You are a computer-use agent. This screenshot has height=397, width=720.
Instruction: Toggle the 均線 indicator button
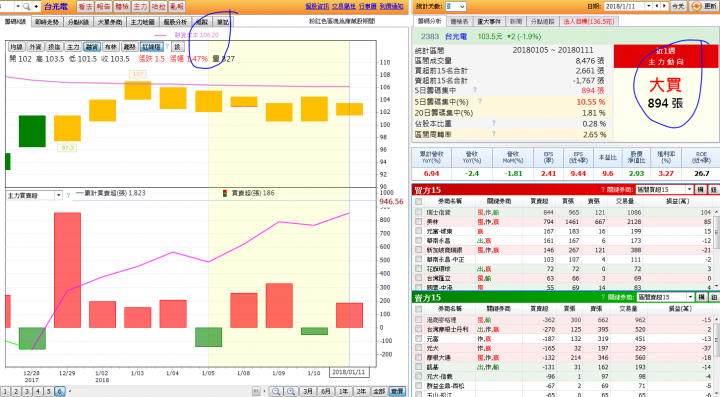pos(16,47)
